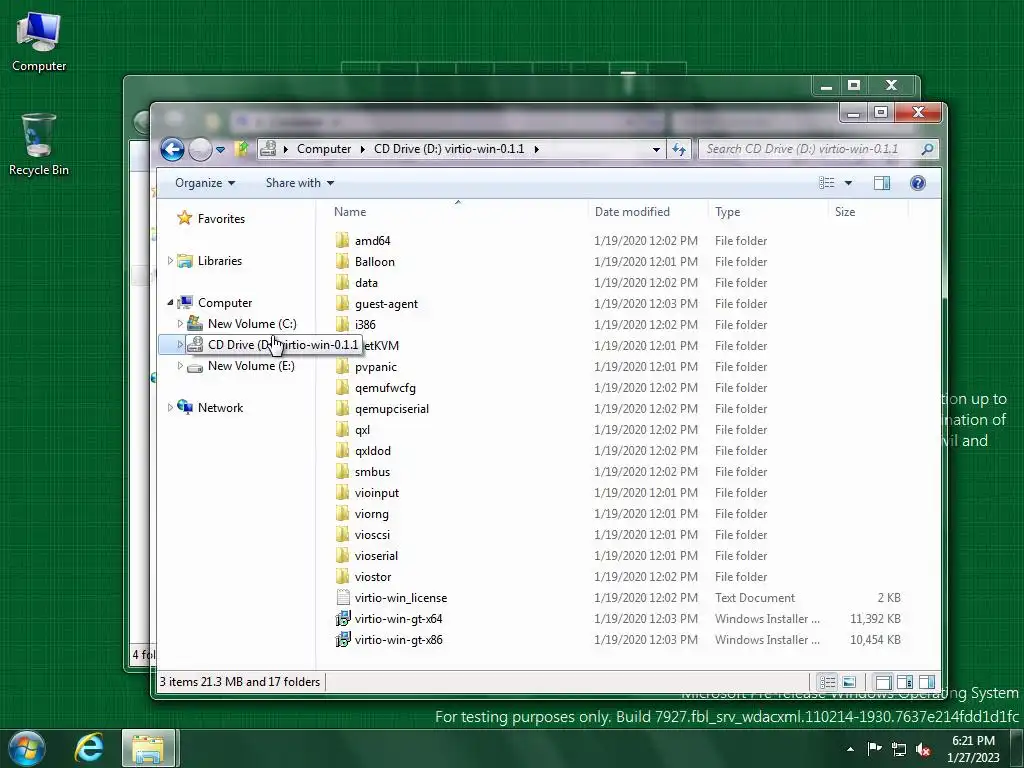Select New Volume (C:) drive

(x=251, y=324)
